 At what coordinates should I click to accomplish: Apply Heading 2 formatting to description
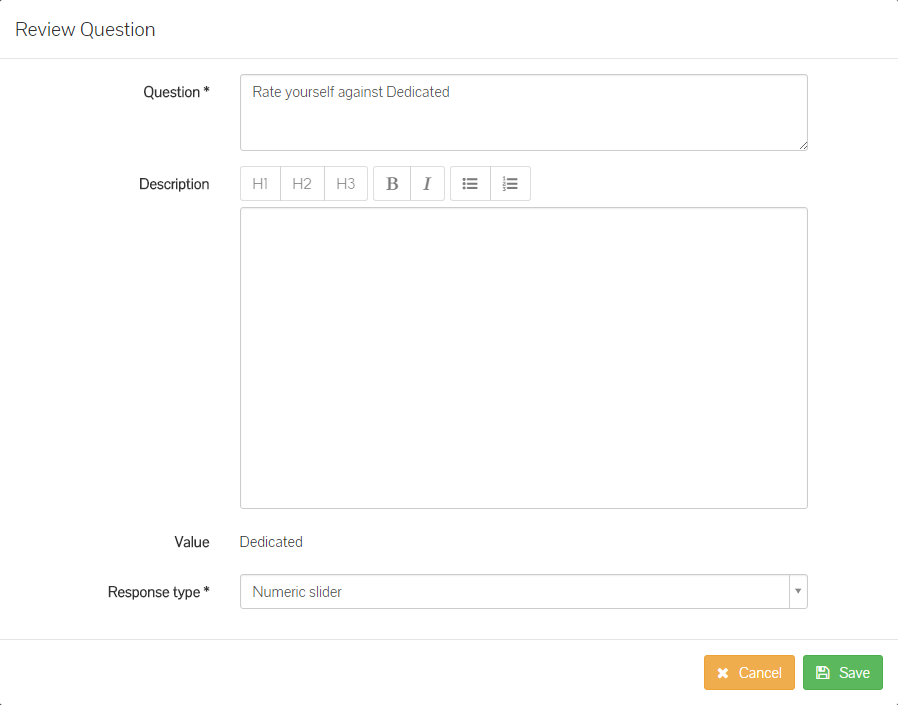coord(302,184)
